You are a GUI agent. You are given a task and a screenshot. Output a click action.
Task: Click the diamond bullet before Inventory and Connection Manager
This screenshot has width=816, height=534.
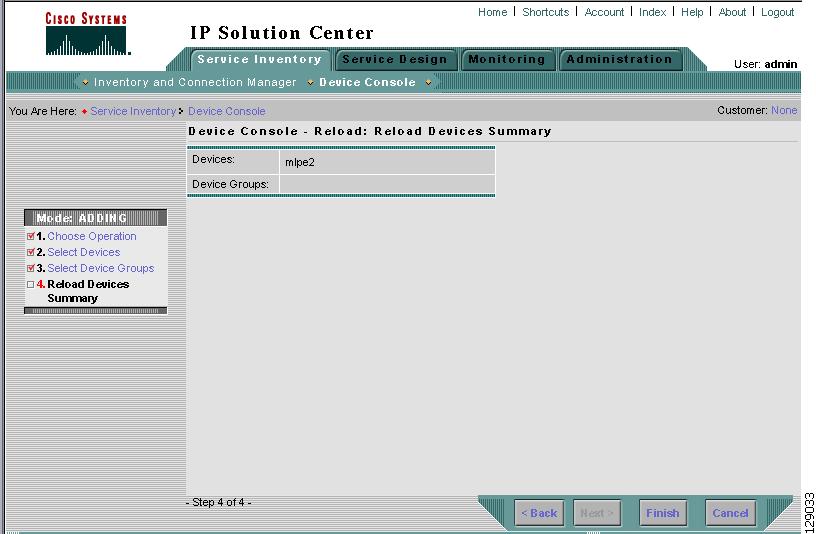85,82
